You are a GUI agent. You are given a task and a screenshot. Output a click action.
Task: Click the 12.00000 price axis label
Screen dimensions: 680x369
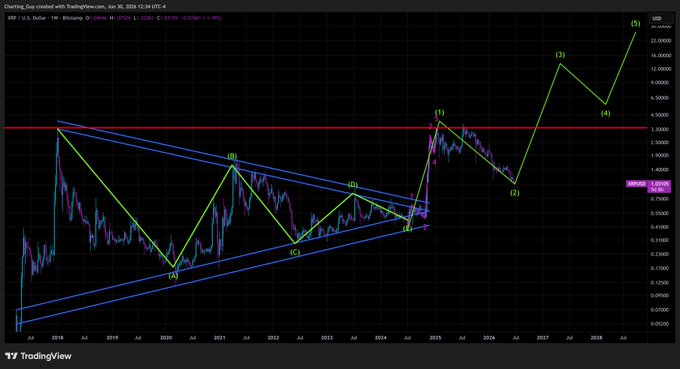click(660, 69)
